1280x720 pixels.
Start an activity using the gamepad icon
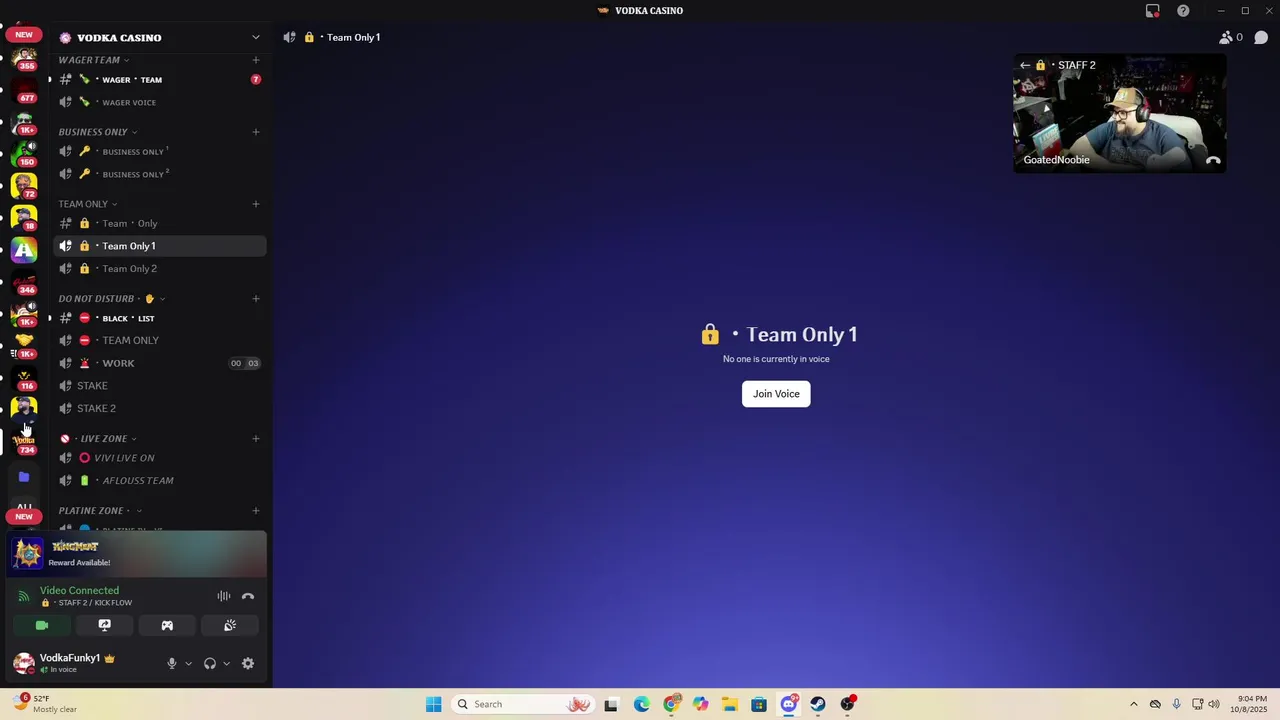pyautogui.click(x=167, y=625)
